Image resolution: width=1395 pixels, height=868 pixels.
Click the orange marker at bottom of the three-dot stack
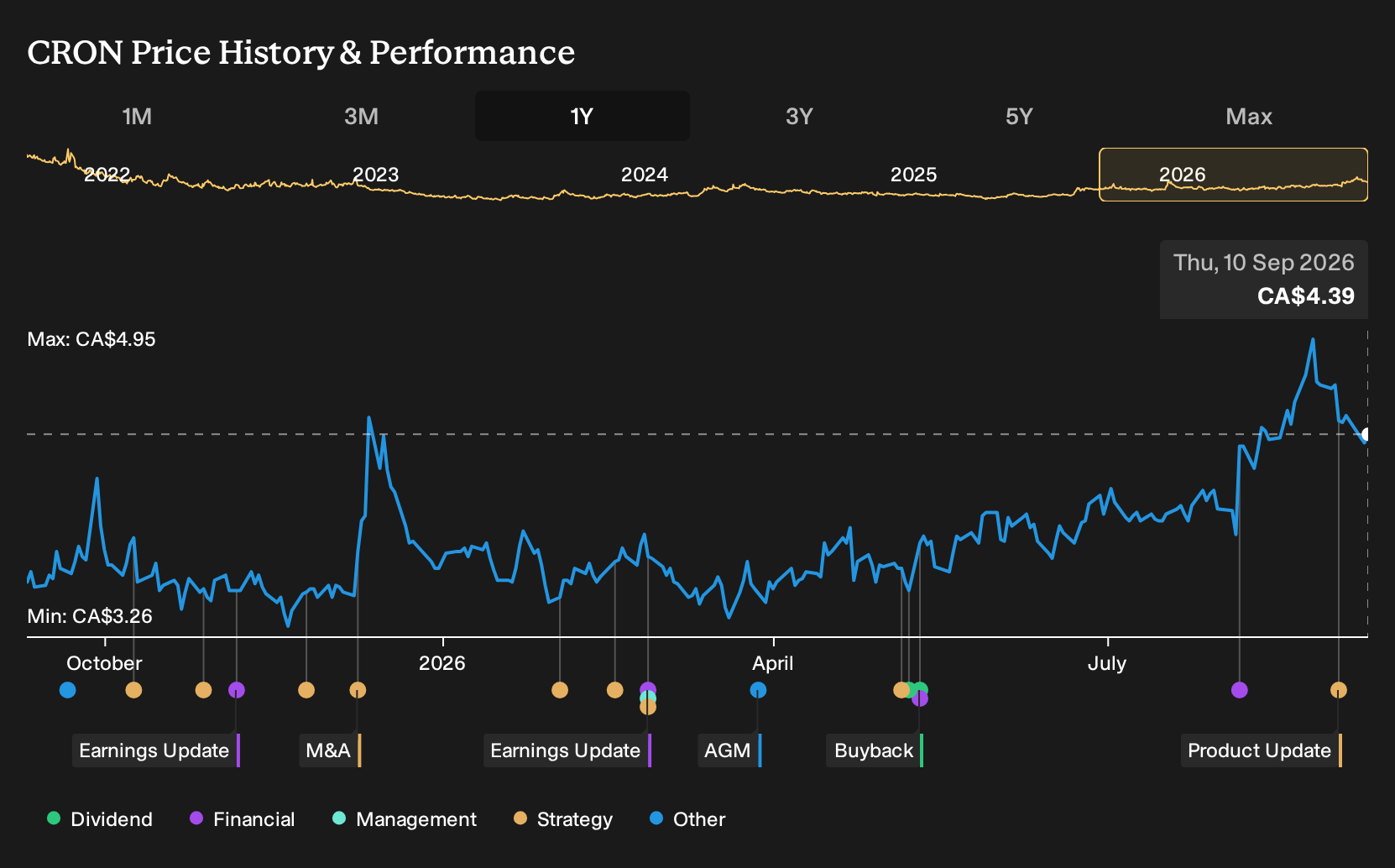648,708
